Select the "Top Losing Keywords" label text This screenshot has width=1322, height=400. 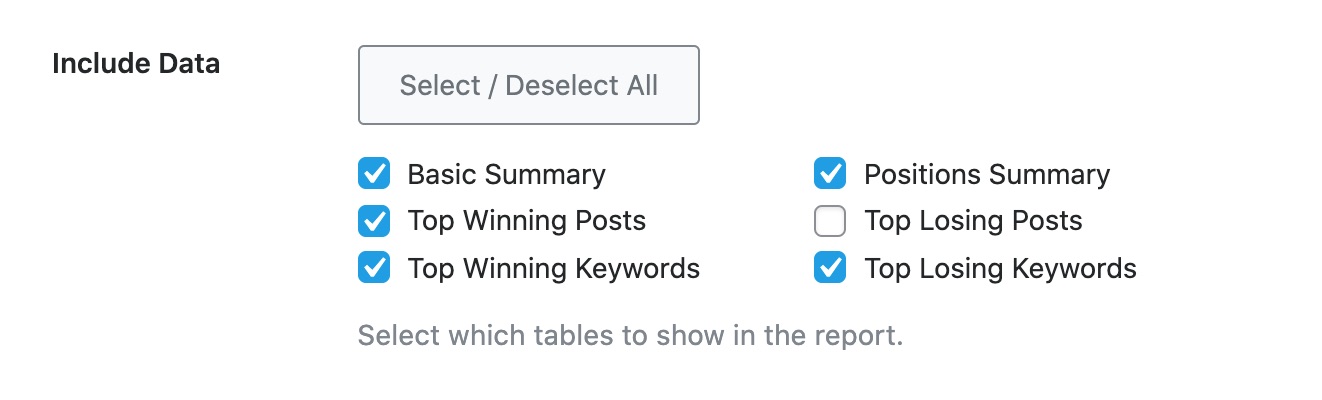(1000, 268)
